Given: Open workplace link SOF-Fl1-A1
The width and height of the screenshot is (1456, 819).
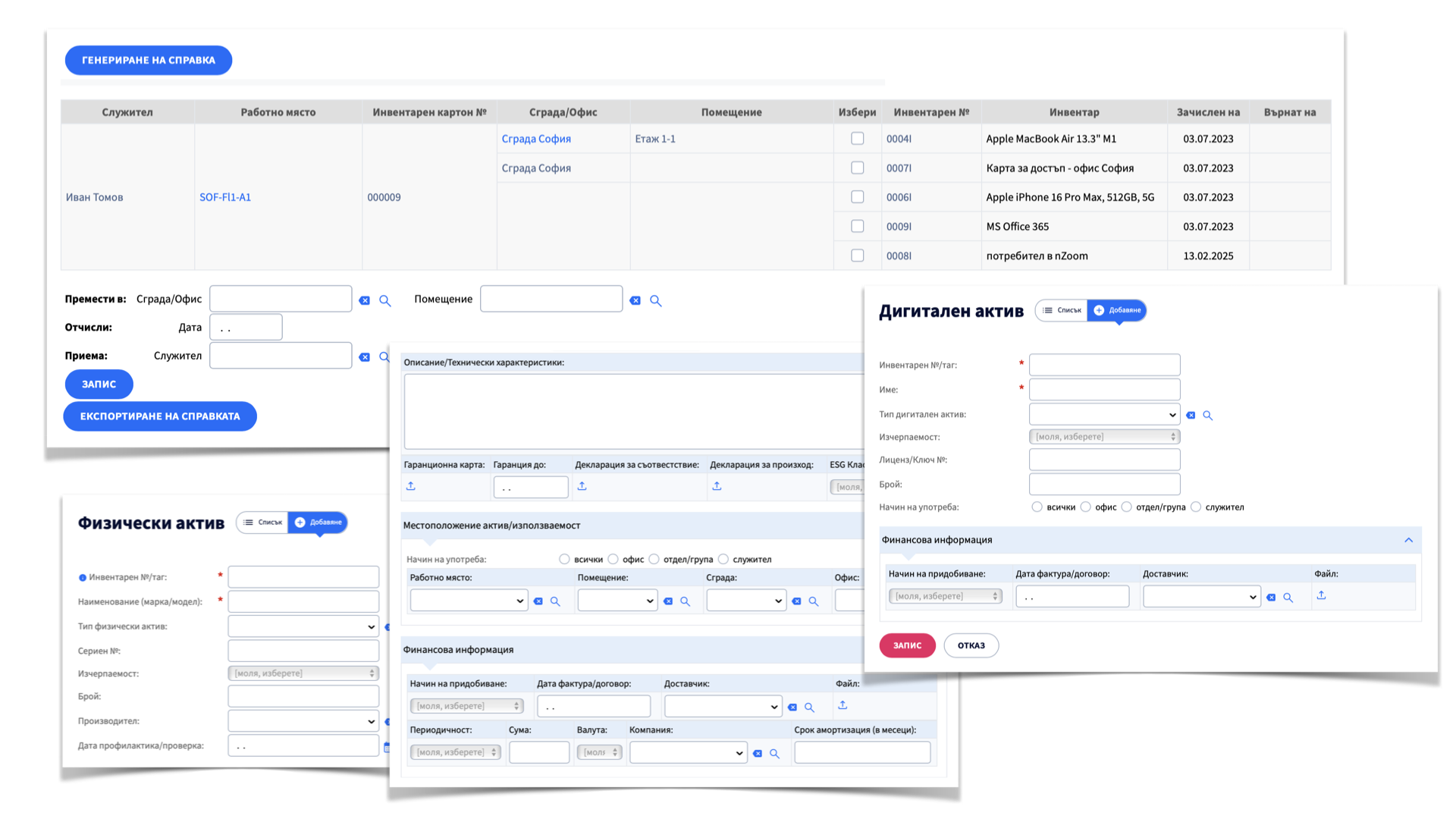Looking at the screenshot, I should pos(225,197).
